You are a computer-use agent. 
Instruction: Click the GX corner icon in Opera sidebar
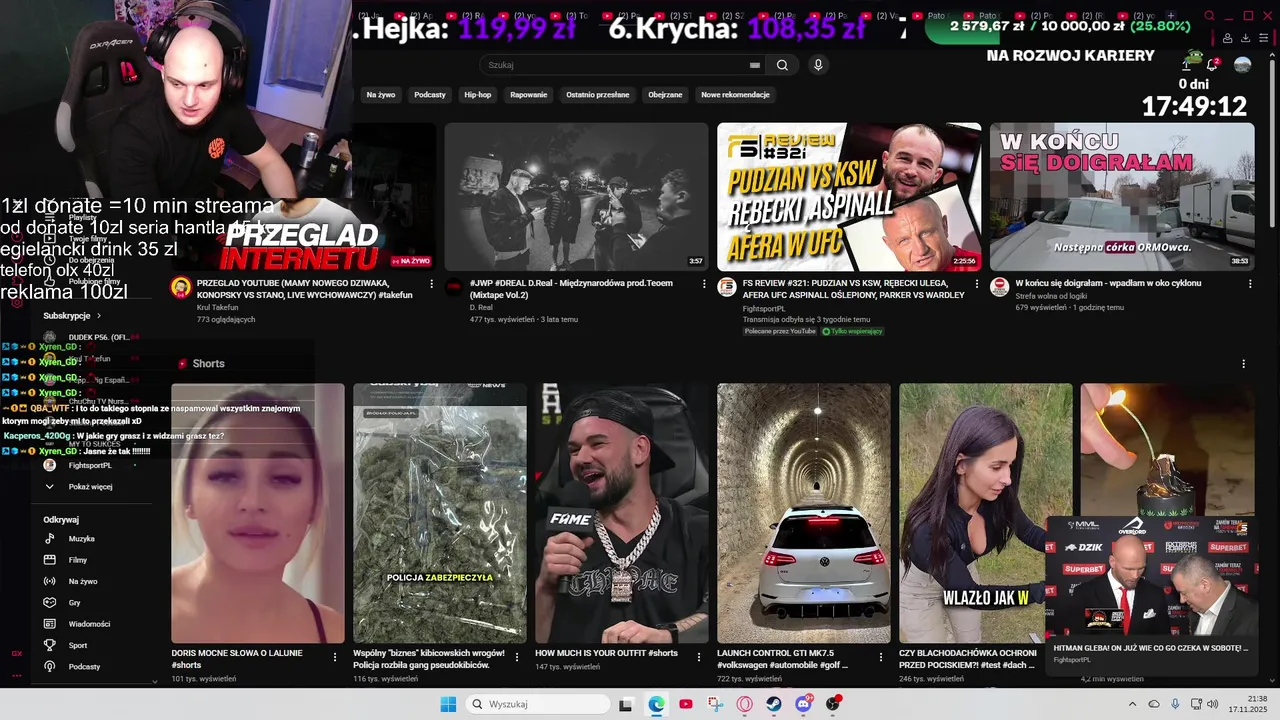point(17,653)
